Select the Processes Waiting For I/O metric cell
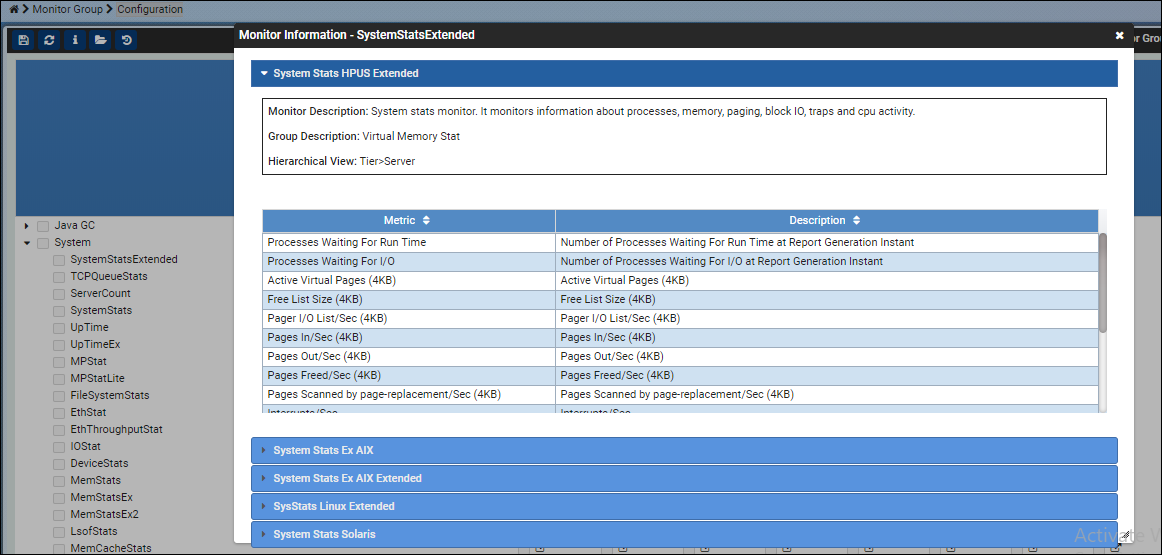1162x555 pixels. [409, 262]
